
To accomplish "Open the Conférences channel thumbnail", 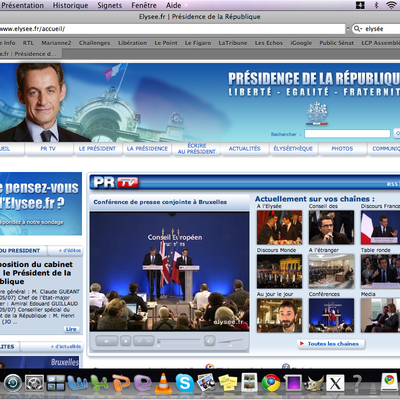I will point(331,315).
